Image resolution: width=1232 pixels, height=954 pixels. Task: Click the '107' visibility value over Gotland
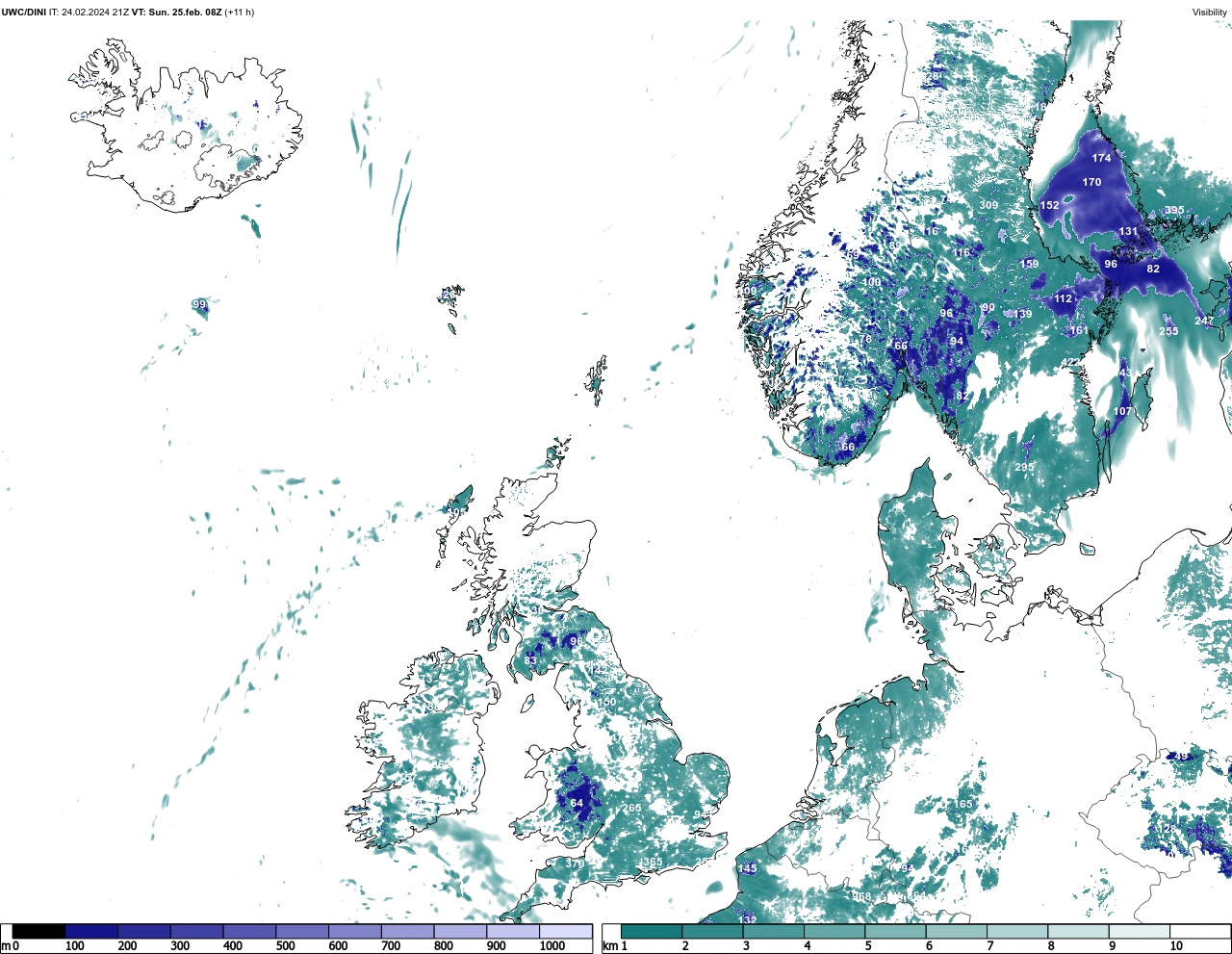(x=1122, y=411)
